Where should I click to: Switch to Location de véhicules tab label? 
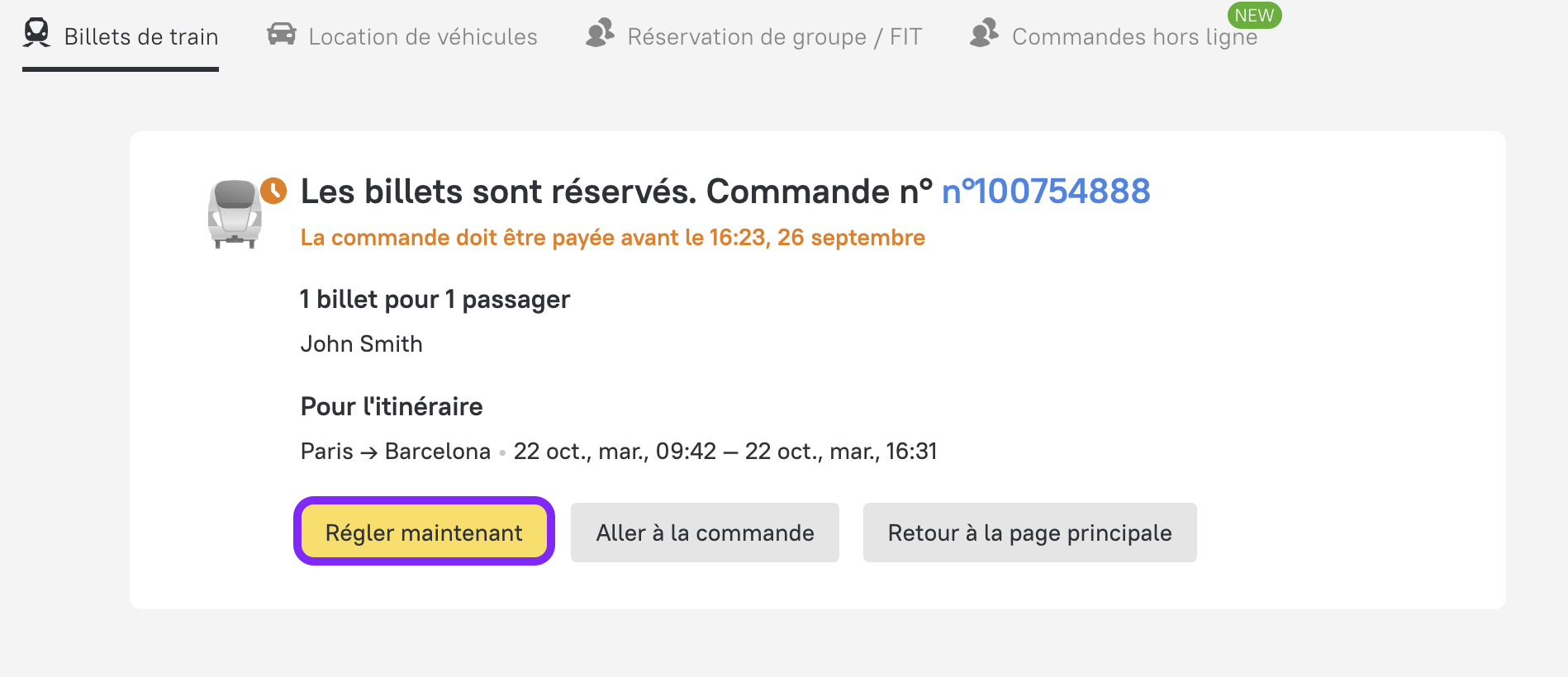pos(423,37)
